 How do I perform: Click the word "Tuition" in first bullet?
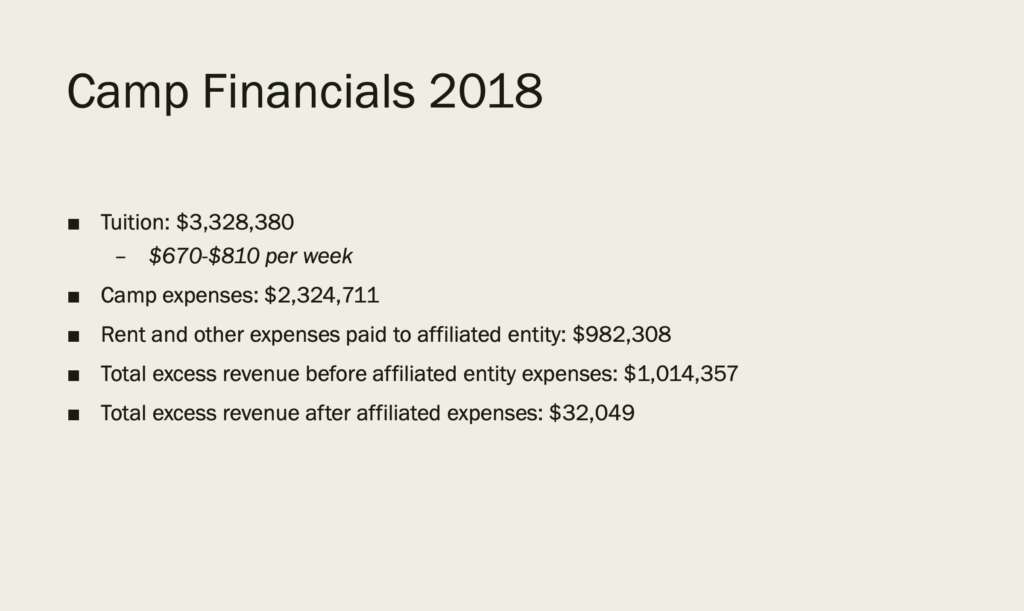(134, 222)
